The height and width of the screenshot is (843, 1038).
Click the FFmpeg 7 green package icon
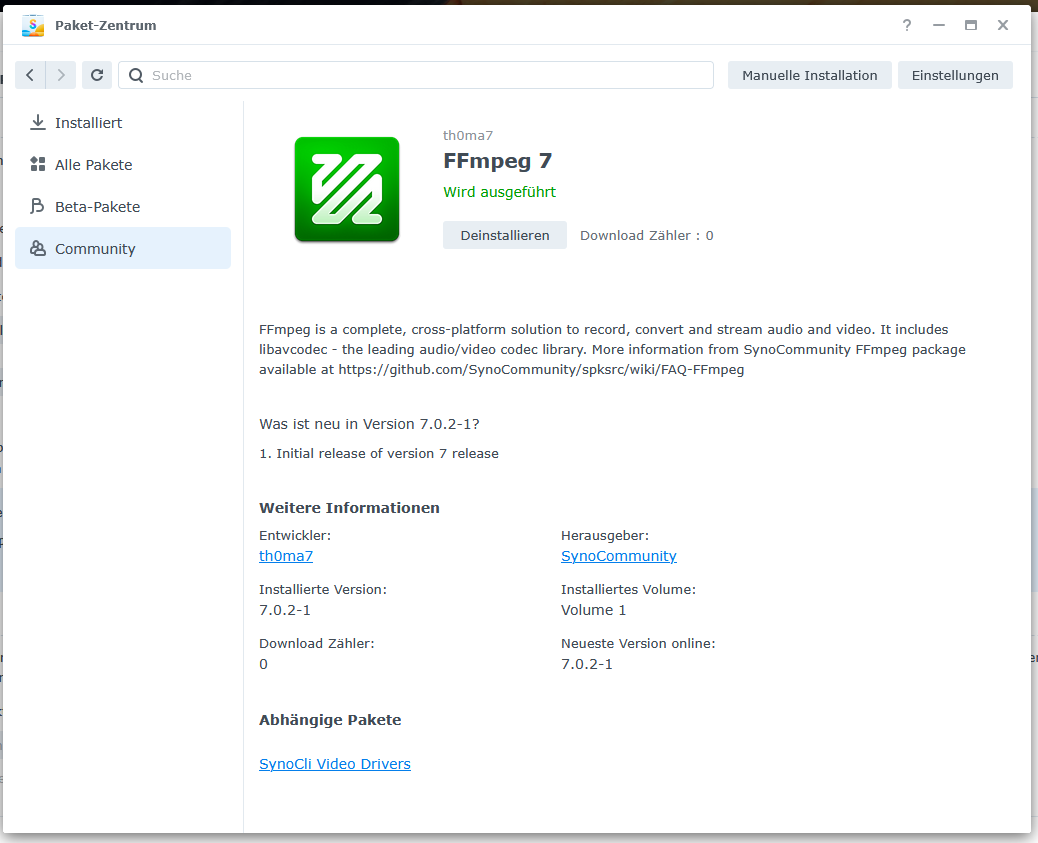tap(346, 189)
